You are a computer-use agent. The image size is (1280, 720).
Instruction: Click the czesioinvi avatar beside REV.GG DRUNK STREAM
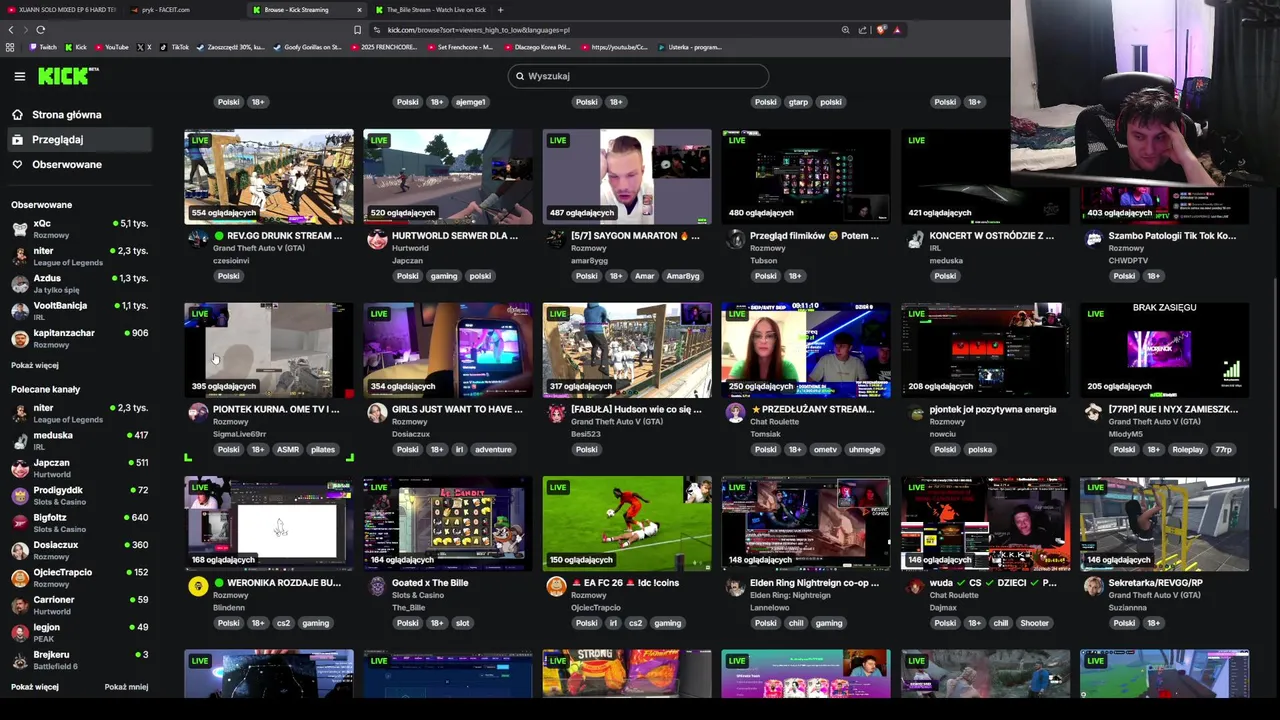(x=198, y=238)
